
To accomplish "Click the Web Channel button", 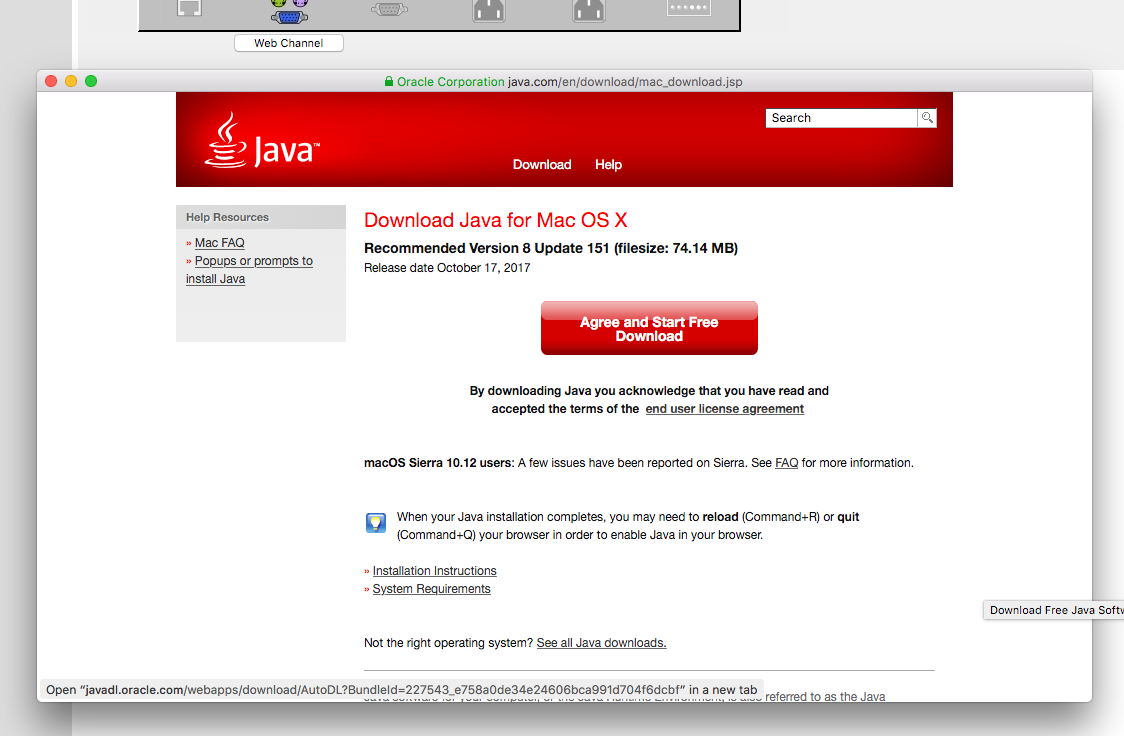I will point(289,43).
